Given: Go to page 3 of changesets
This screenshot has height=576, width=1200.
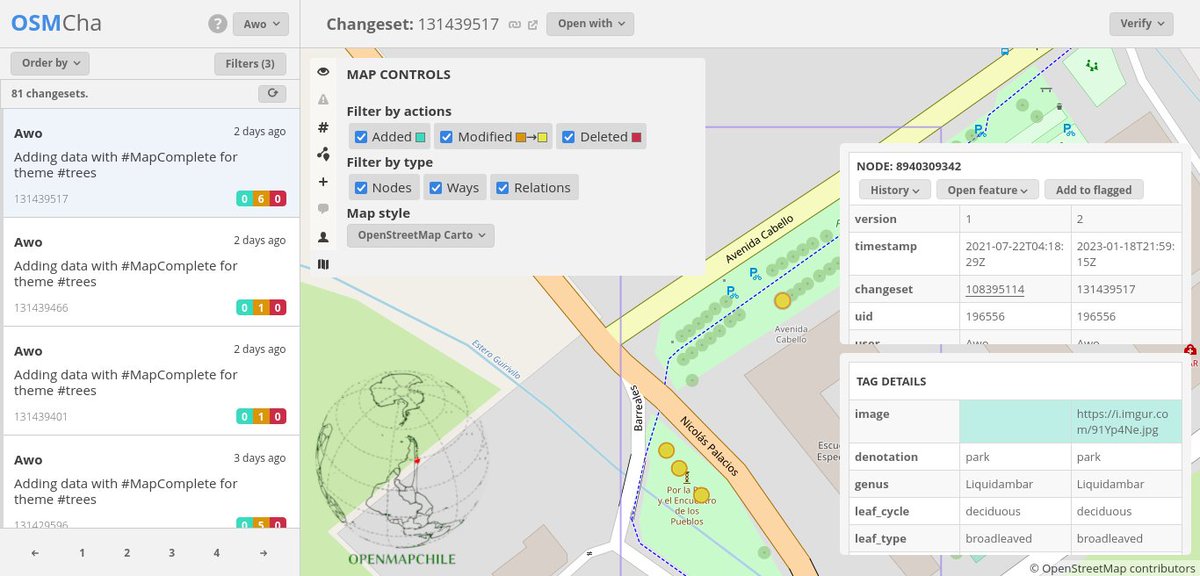Looking at the screenshot, I should point(172,552).
